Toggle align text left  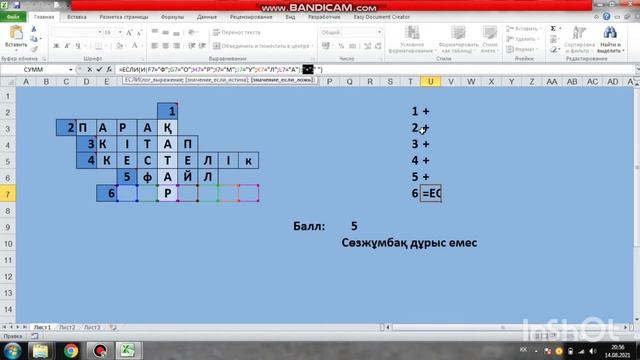pos(155,46)
